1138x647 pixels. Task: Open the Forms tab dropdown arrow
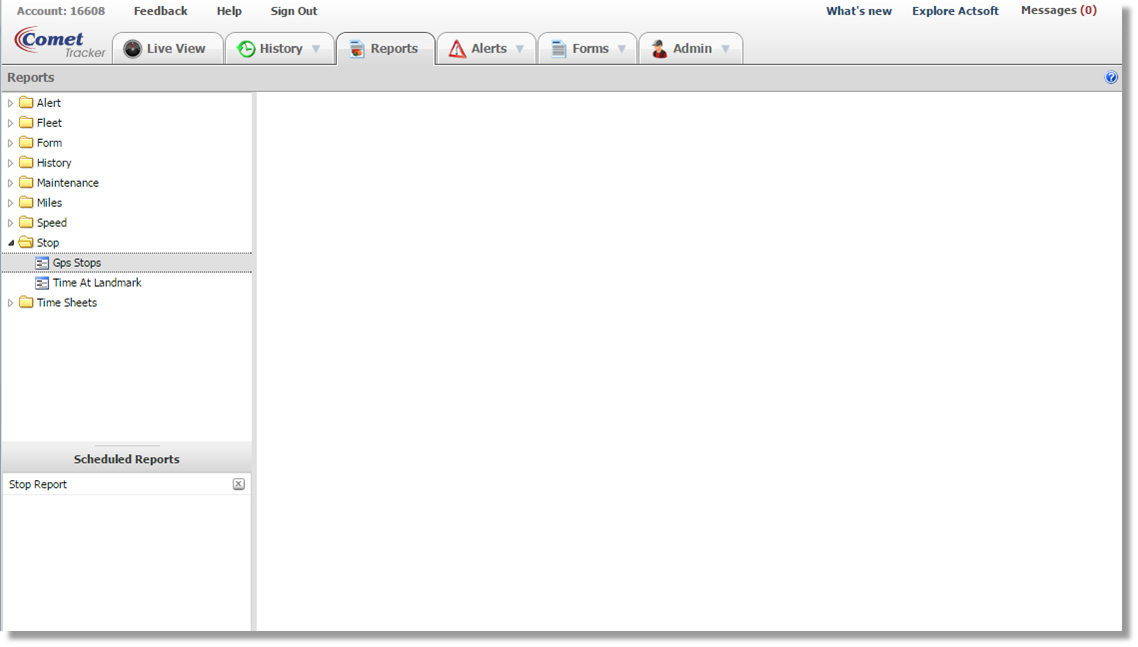[x=621, y=49]
